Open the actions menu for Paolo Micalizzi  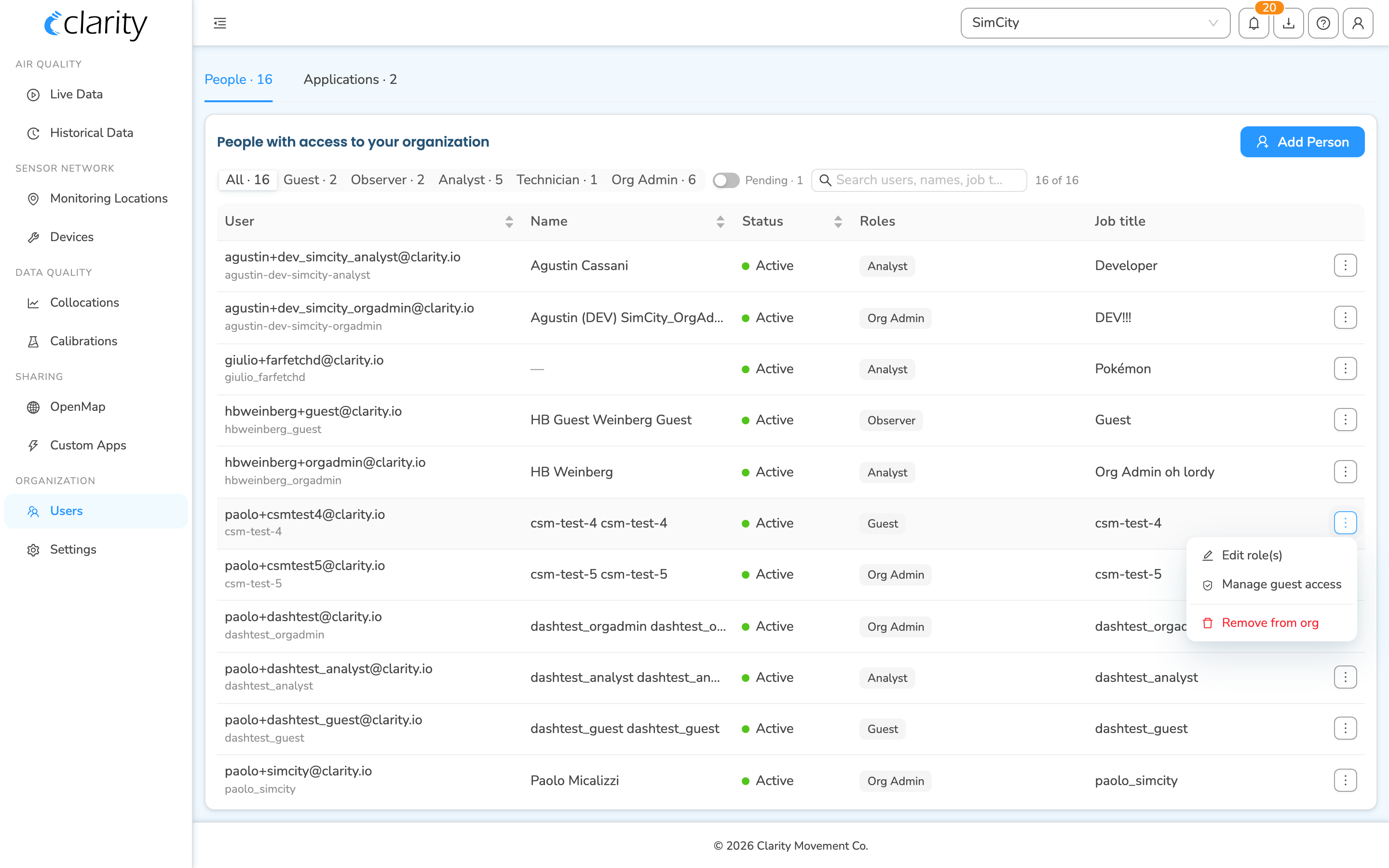point(1345,780)
